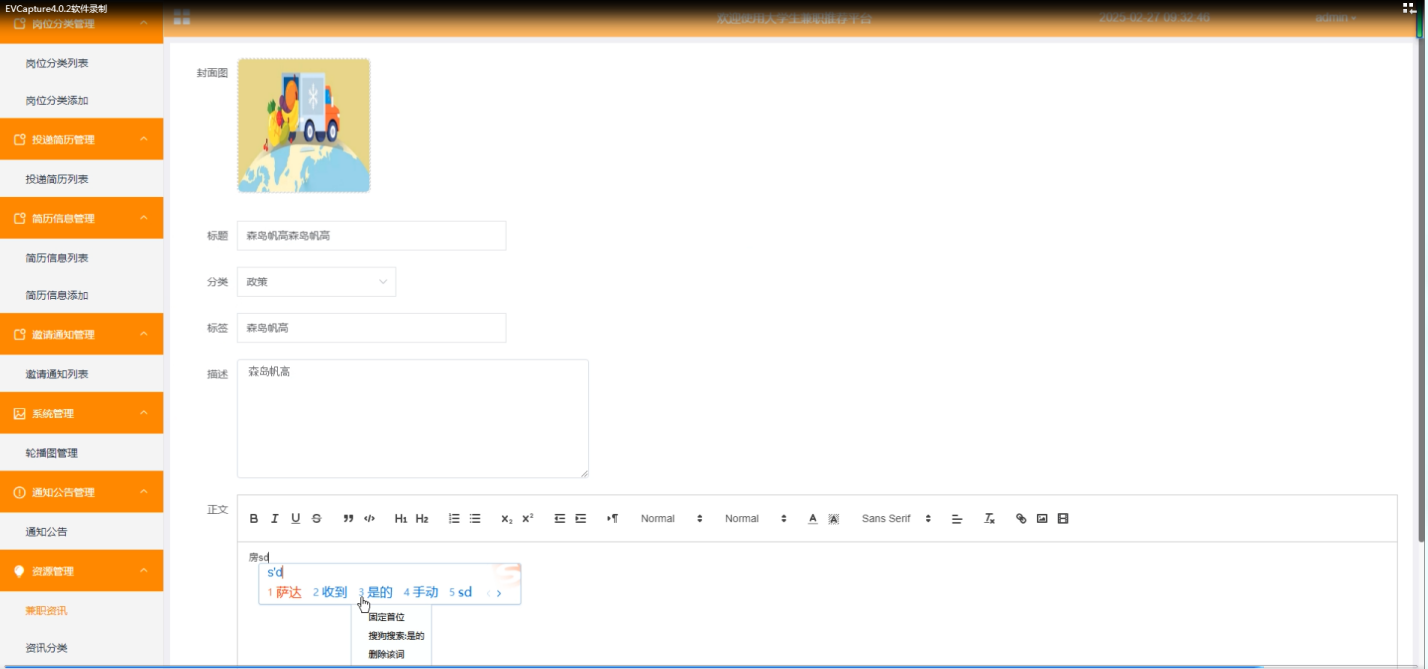
Task: Toggle italic formatting in the editor
Action: click(275, 519)
